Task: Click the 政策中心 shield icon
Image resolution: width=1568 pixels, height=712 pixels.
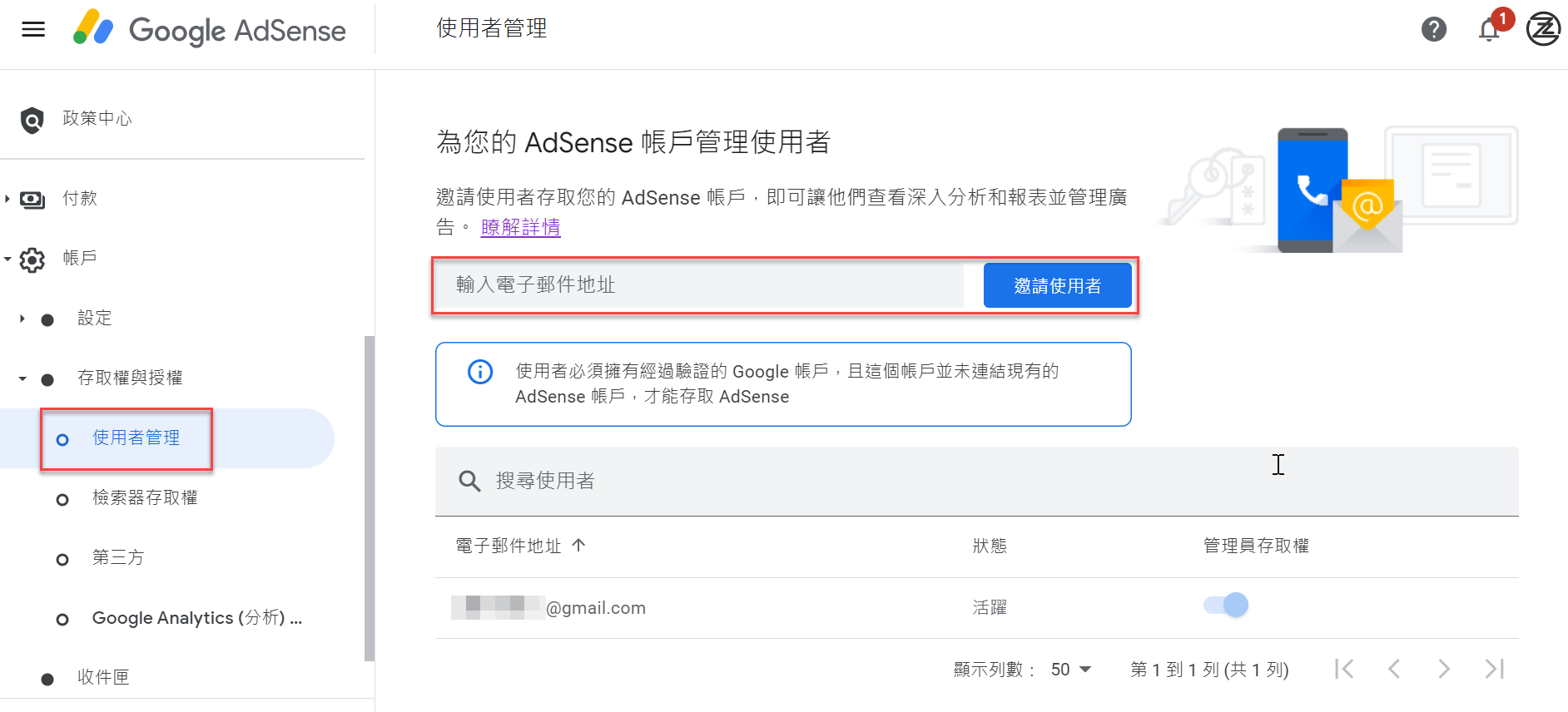Action: (x=32, y=120)
